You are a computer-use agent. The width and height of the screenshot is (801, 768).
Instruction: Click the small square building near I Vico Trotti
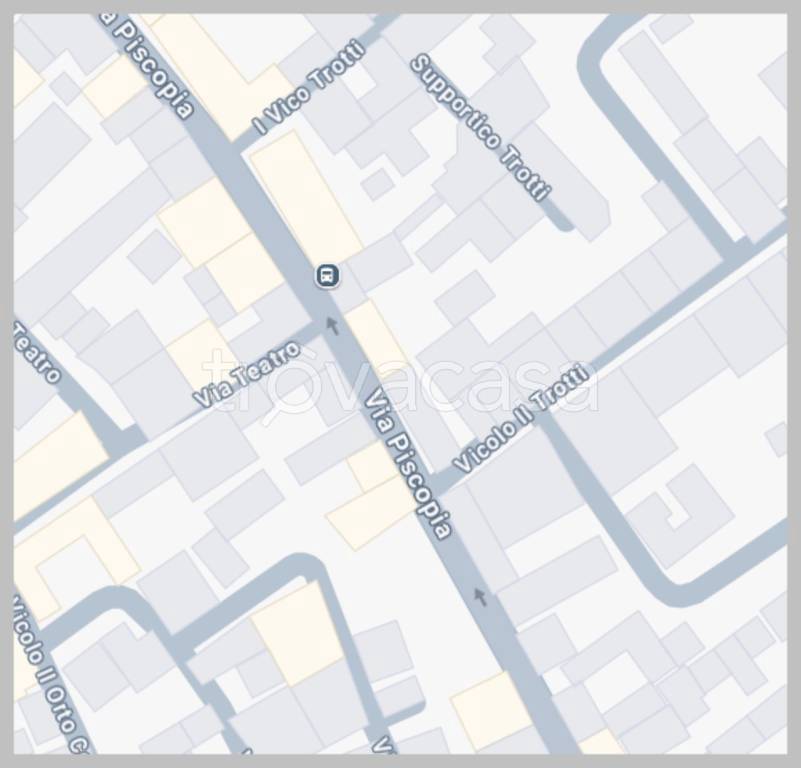pos(378,184)
